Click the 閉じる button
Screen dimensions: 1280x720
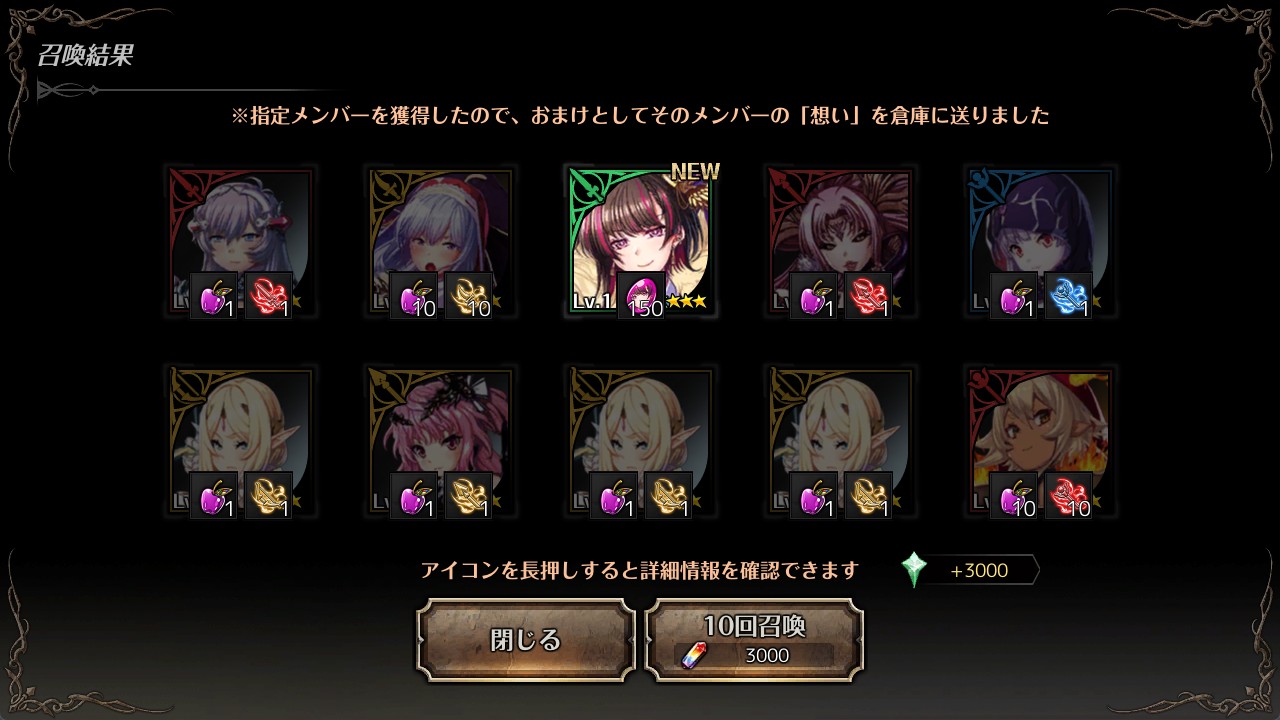(526, 640)
